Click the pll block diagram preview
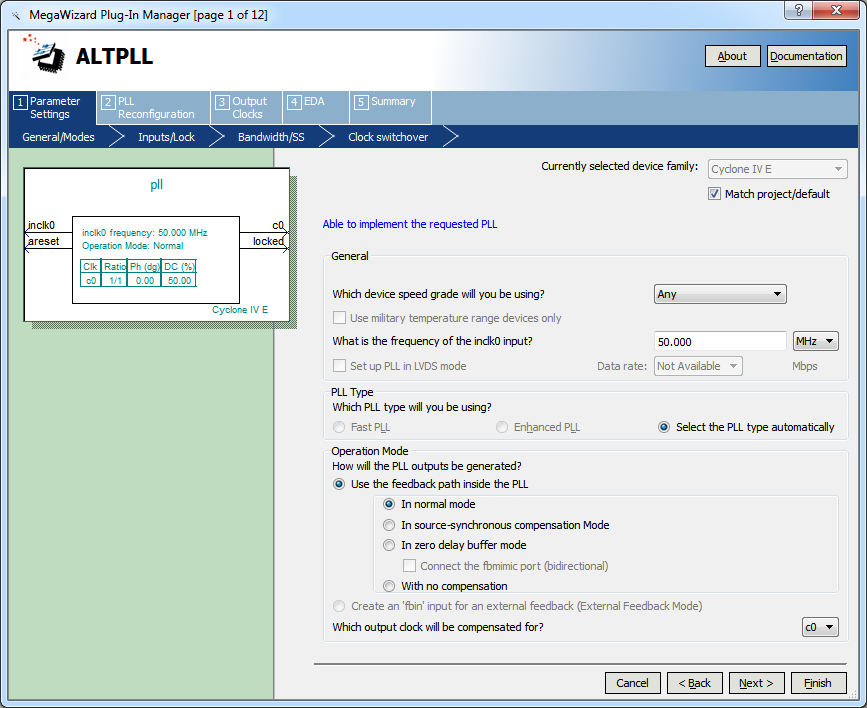The width and height of the screenshot is (867, 708). [x=156, y=244]
